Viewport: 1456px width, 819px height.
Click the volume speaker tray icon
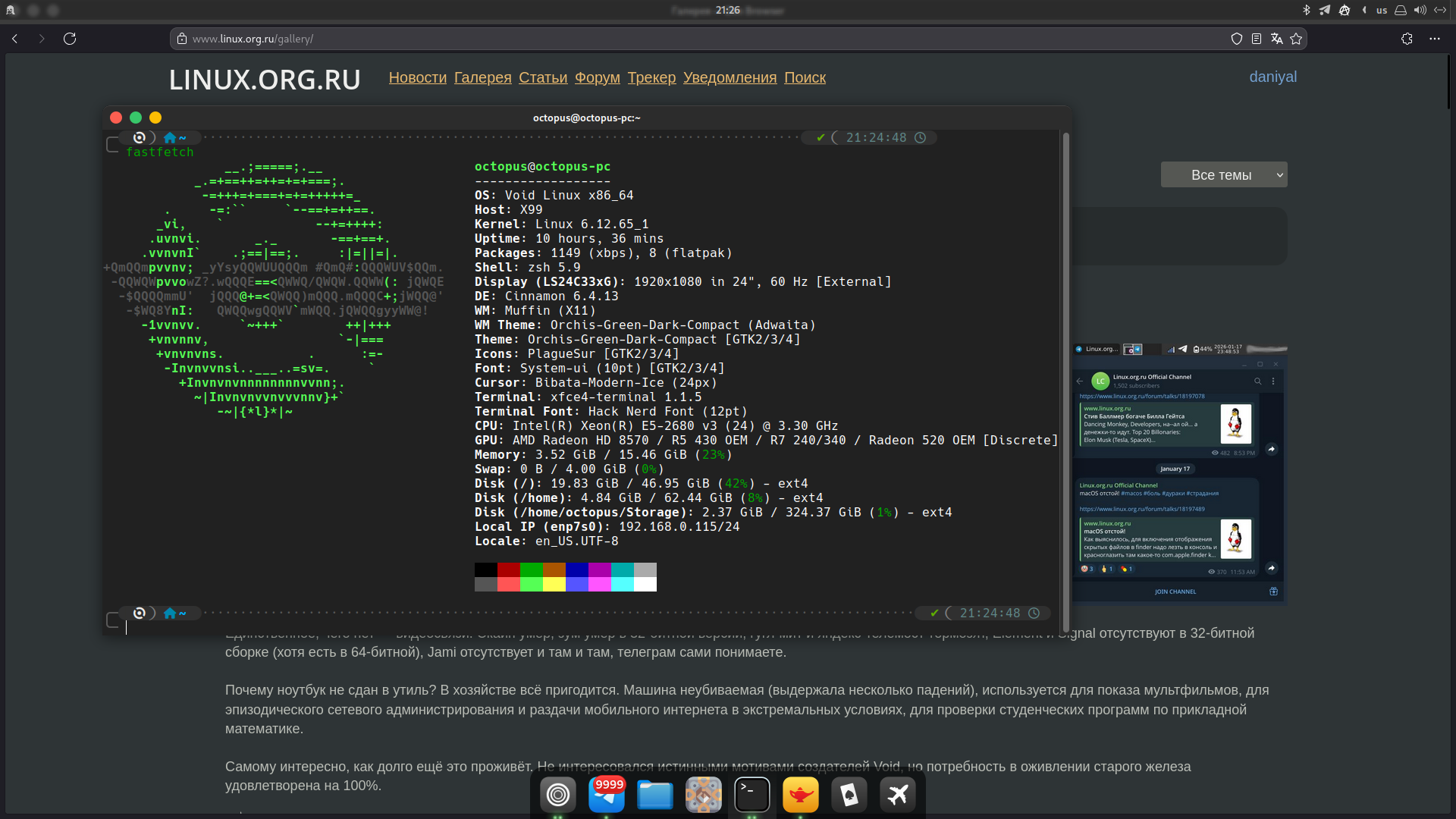coord(1420,10)
